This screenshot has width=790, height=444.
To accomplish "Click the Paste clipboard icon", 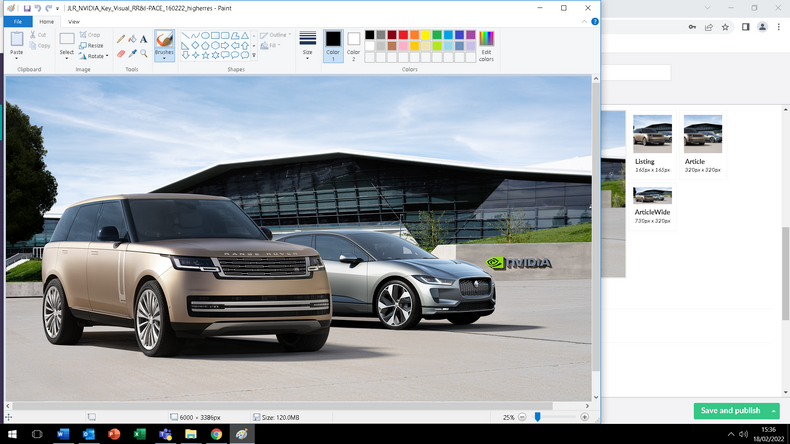I will [x=17, y=39].
